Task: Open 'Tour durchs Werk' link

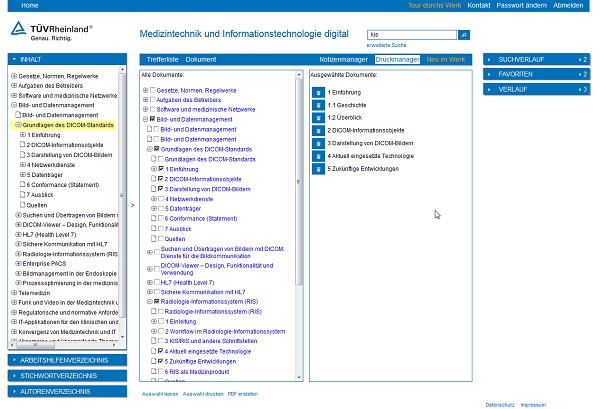Action: click(x=435, y=5)
